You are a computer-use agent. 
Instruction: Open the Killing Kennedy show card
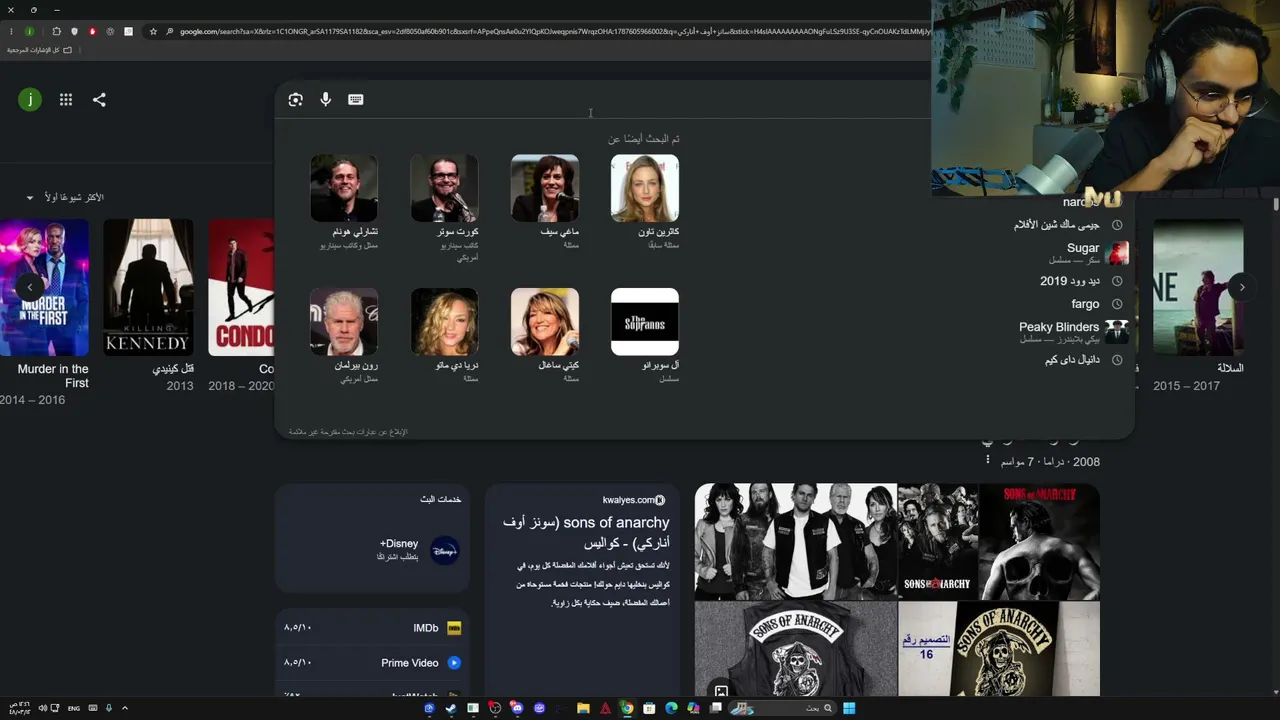148,306
